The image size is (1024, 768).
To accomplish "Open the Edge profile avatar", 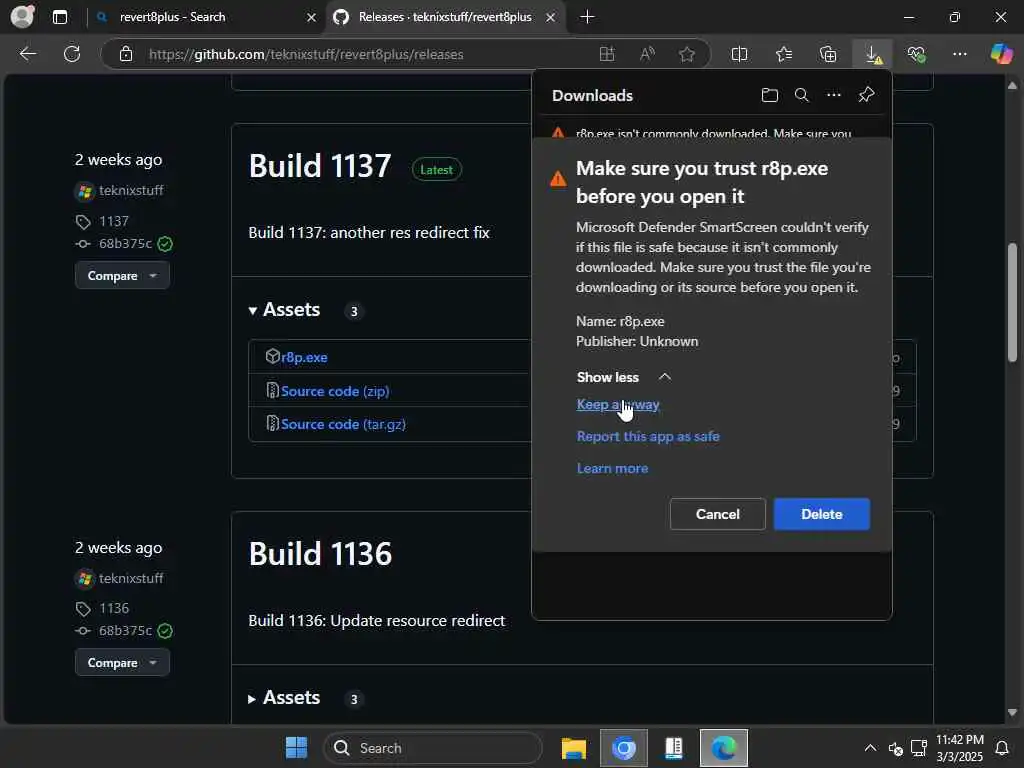I will click(22, 16).
